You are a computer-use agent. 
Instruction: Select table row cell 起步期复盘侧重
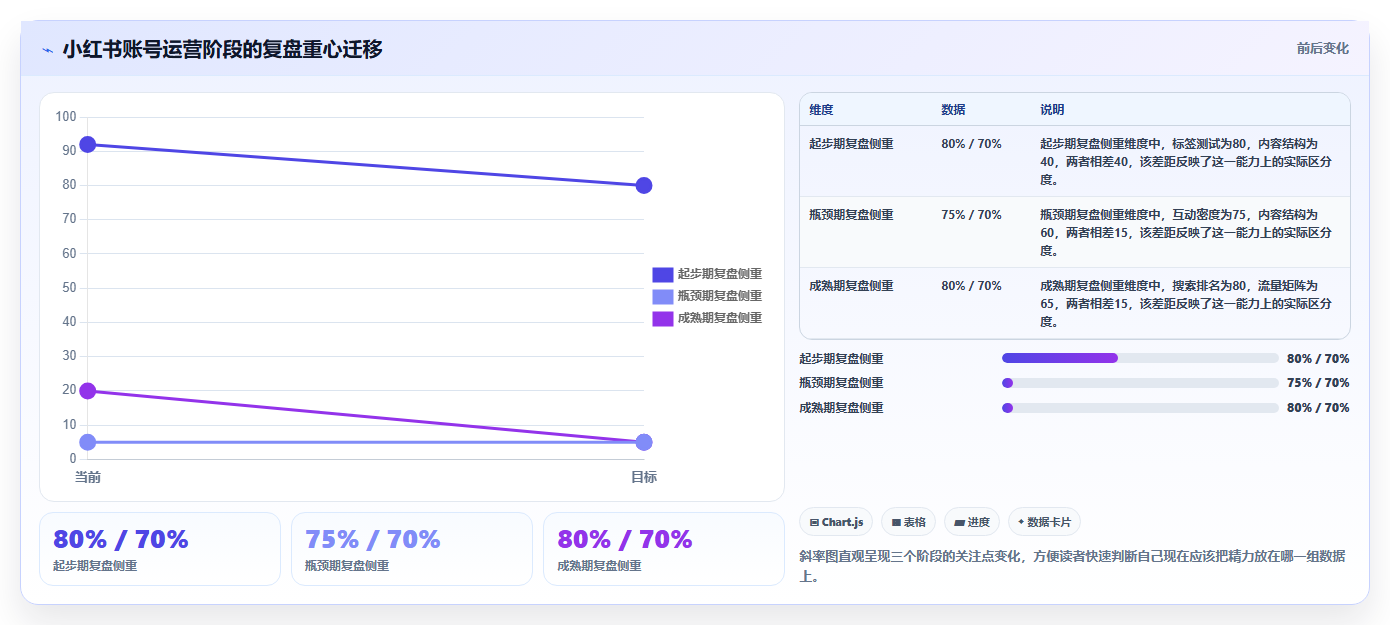[x=852, y=144]
